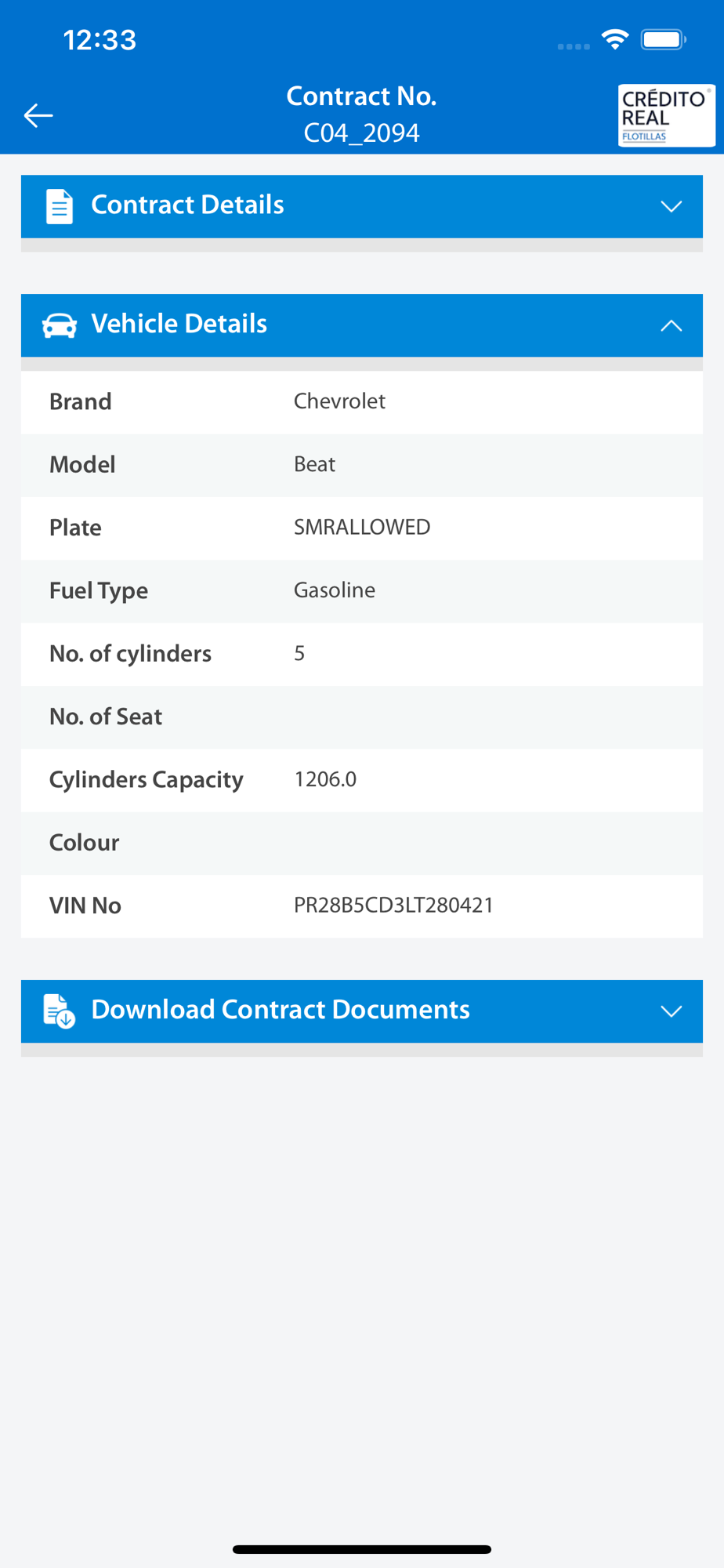Image resolution: width=724 pixels, height=1568 pixels.
Task: Tap the Model row value Beat
Action: (314, 464)
